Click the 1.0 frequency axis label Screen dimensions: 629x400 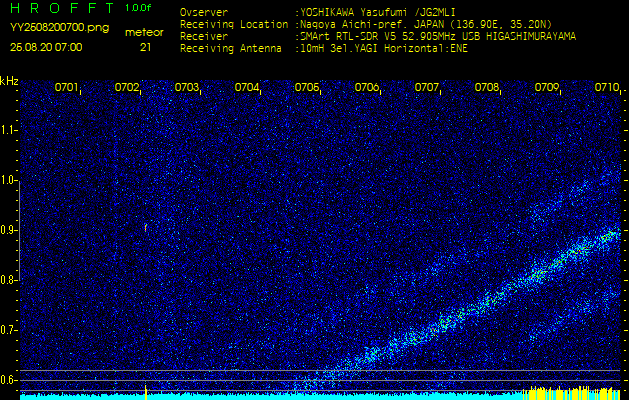click(8, 180)
